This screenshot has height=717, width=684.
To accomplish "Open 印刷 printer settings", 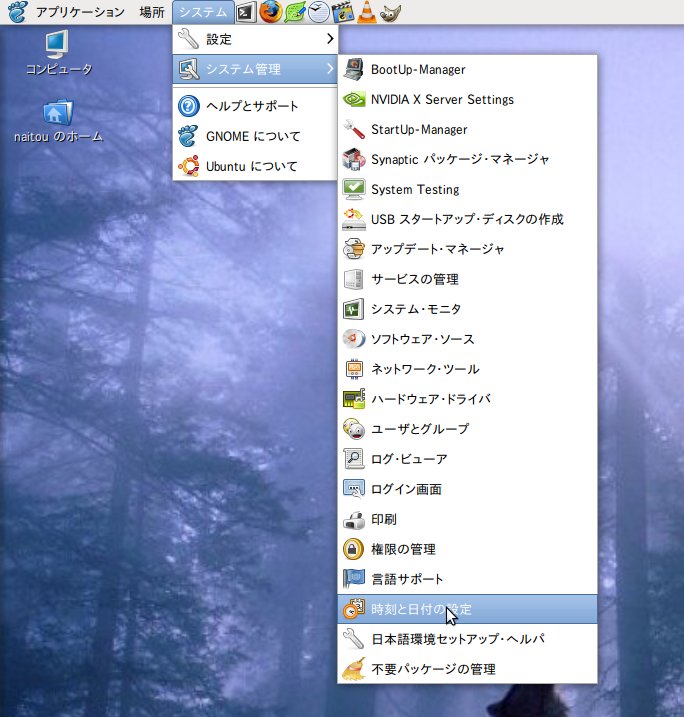I will pos(467,519).
